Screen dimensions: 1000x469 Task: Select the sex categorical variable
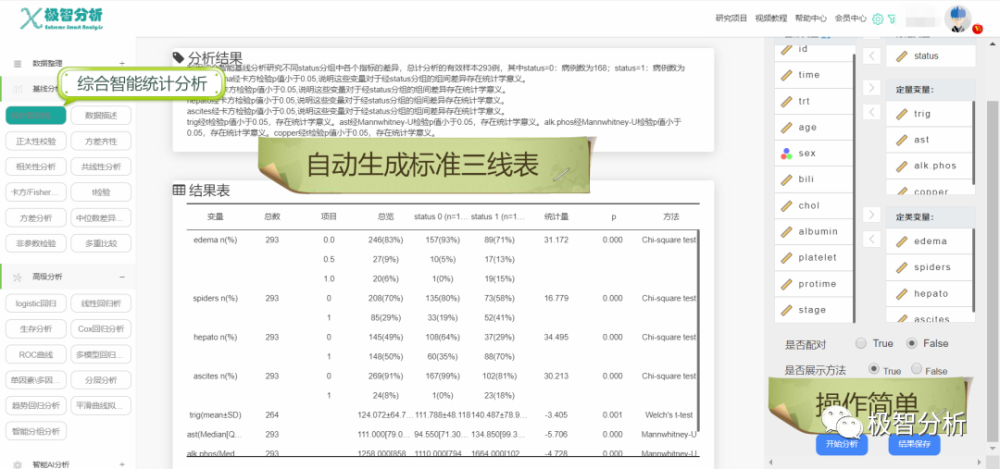pyautogui.click(x=814, y=153)
